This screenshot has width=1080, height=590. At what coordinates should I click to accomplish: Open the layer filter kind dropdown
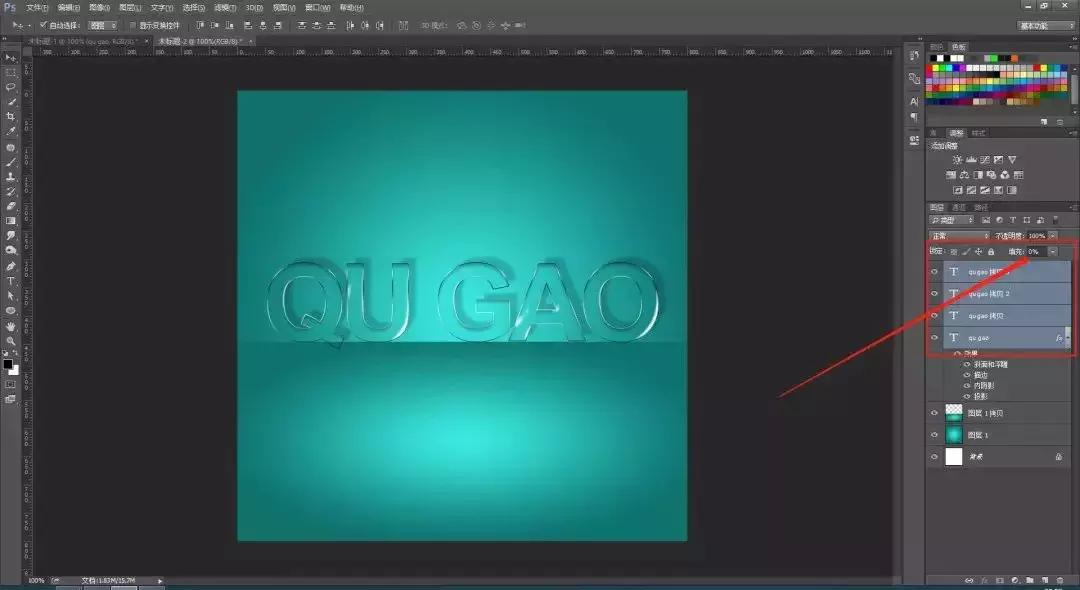coord(952,220)
